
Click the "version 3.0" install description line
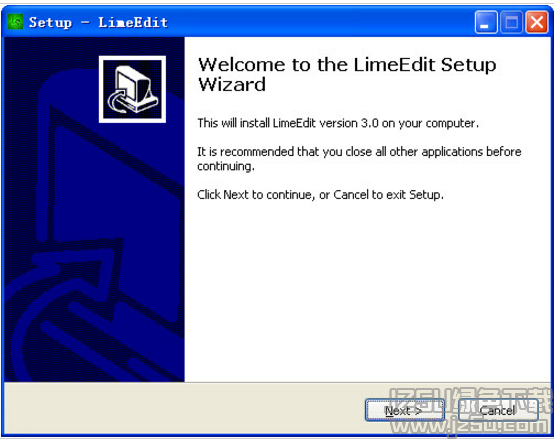click(x=338, y=123)
